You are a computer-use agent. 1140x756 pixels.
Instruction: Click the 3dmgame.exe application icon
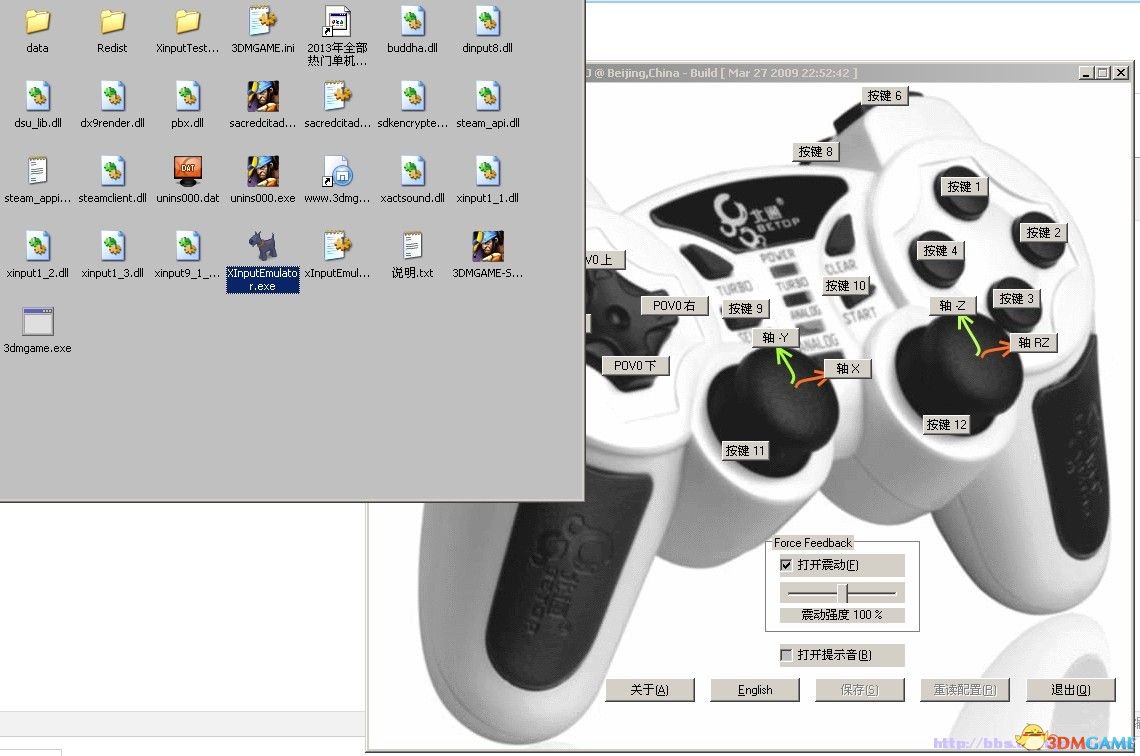(x=38, y=322)
